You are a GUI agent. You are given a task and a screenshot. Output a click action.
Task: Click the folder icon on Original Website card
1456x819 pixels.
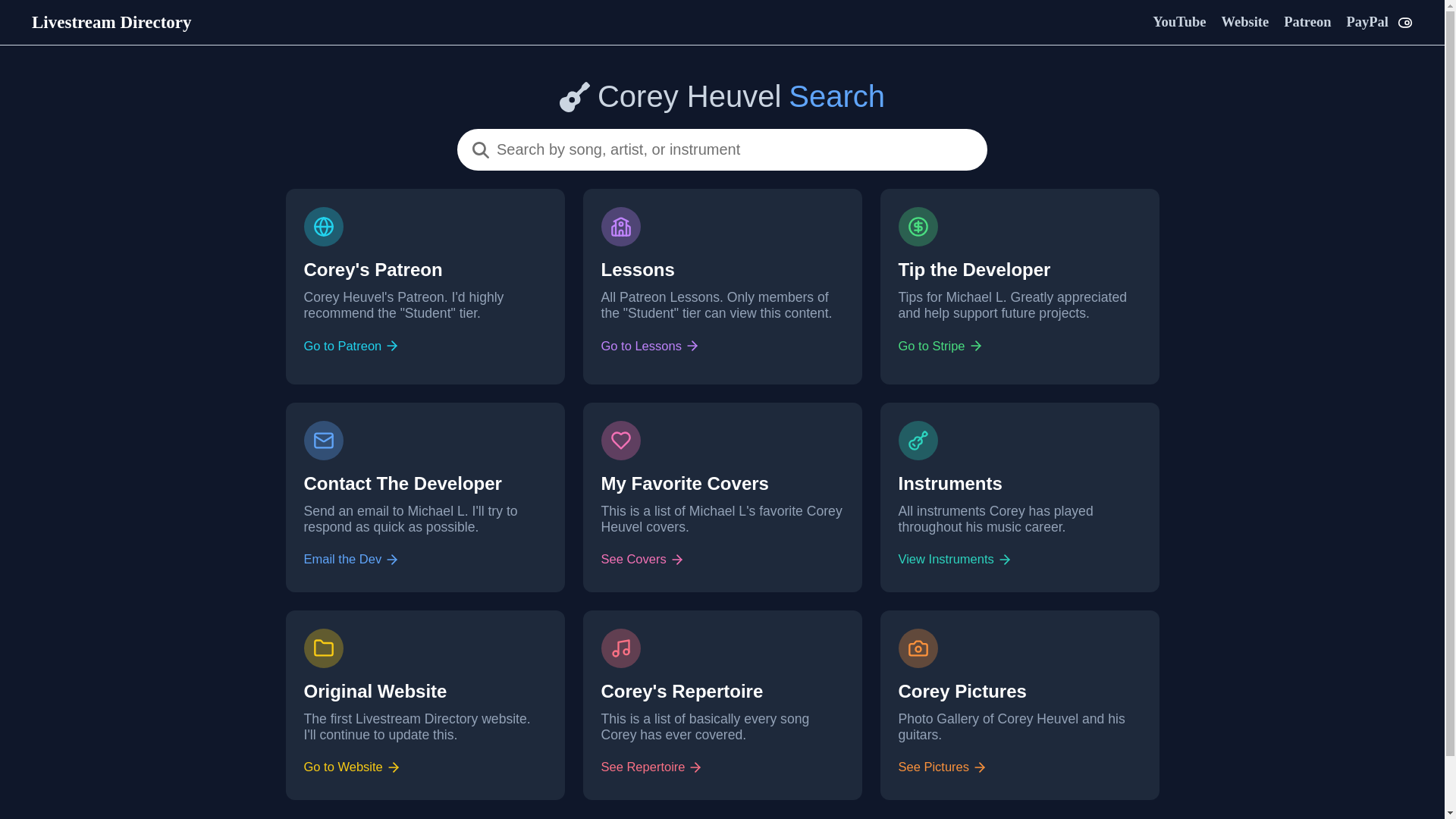click(323, 648)
